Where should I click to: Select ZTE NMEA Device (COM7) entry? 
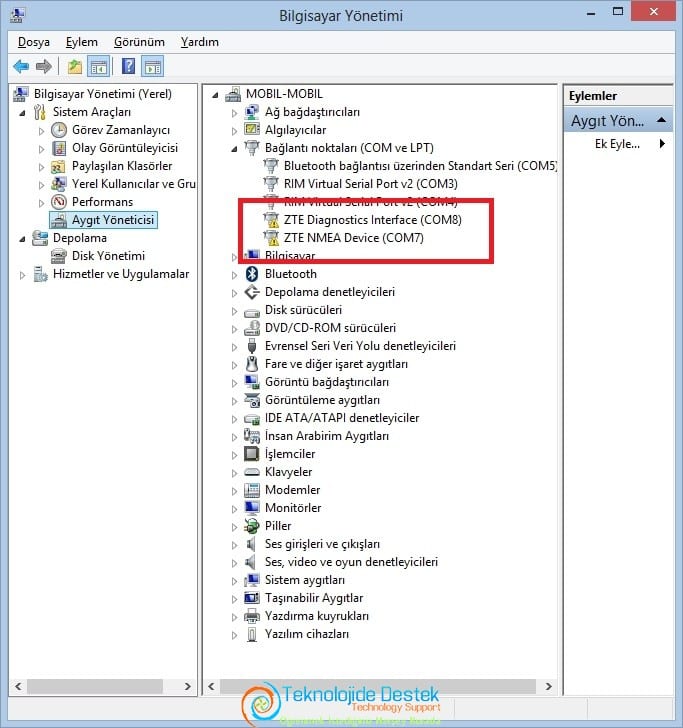coord(353,238)
